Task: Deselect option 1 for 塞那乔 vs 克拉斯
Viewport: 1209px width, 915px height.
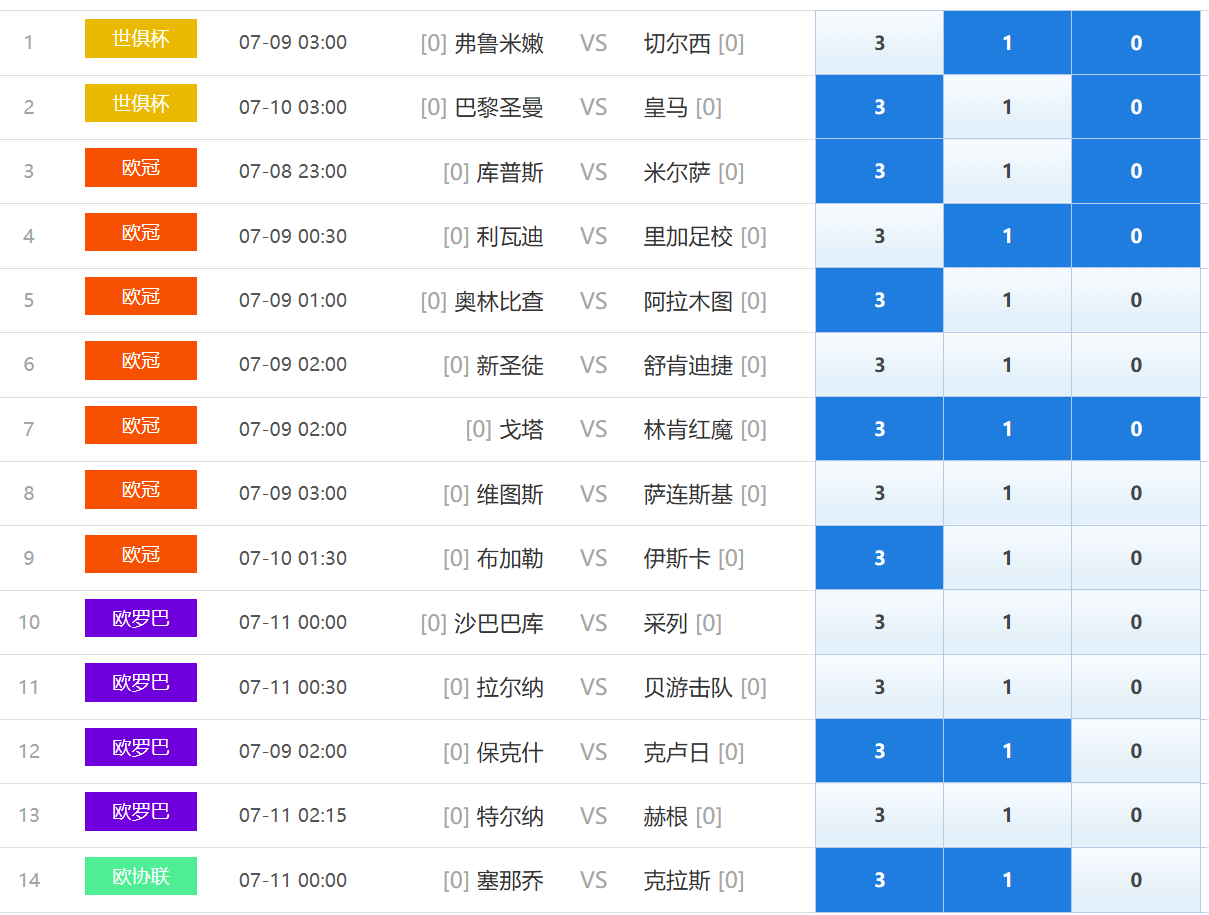Action: 1007,880
